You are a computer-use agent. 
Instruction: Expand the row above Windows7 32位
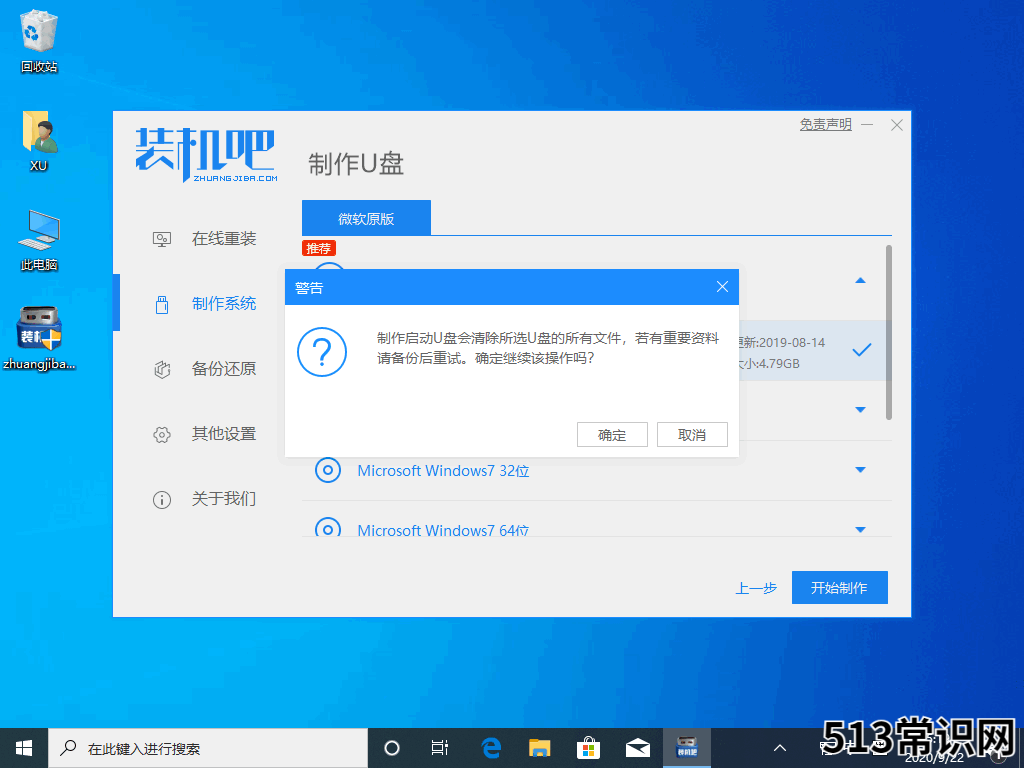coord(861,410)
